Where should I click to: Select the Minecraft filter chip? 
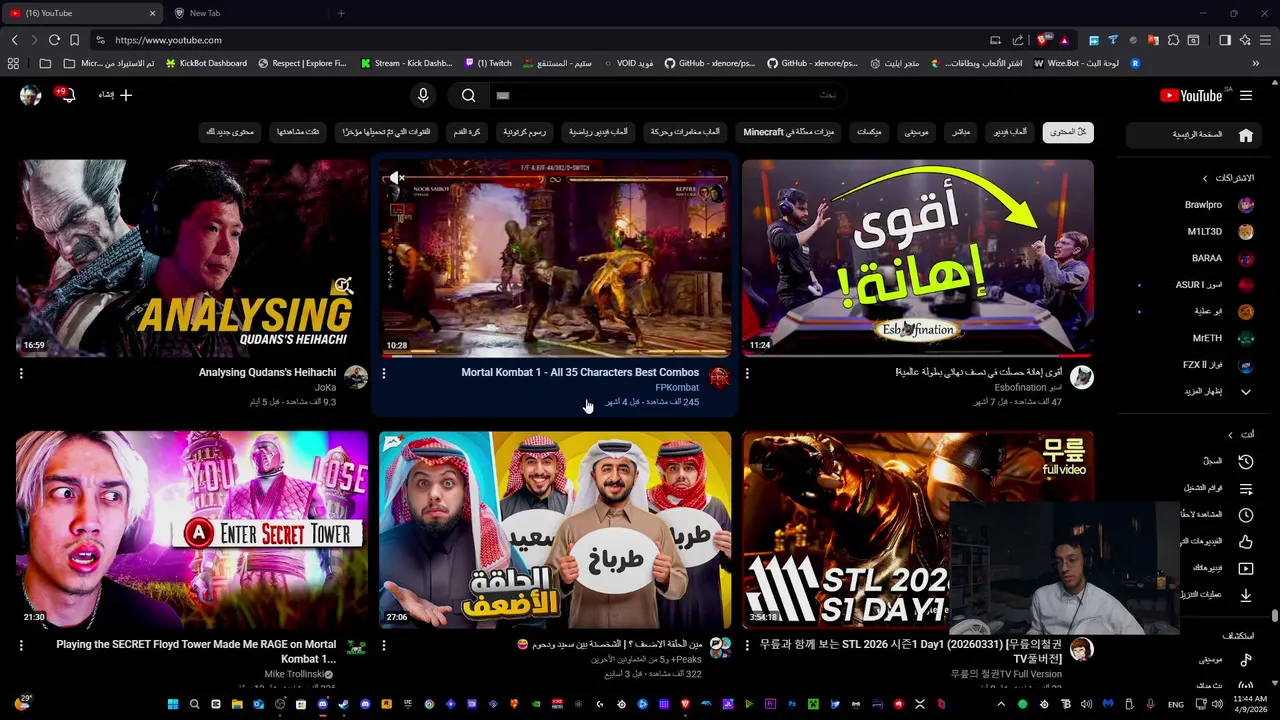[789, 132]
